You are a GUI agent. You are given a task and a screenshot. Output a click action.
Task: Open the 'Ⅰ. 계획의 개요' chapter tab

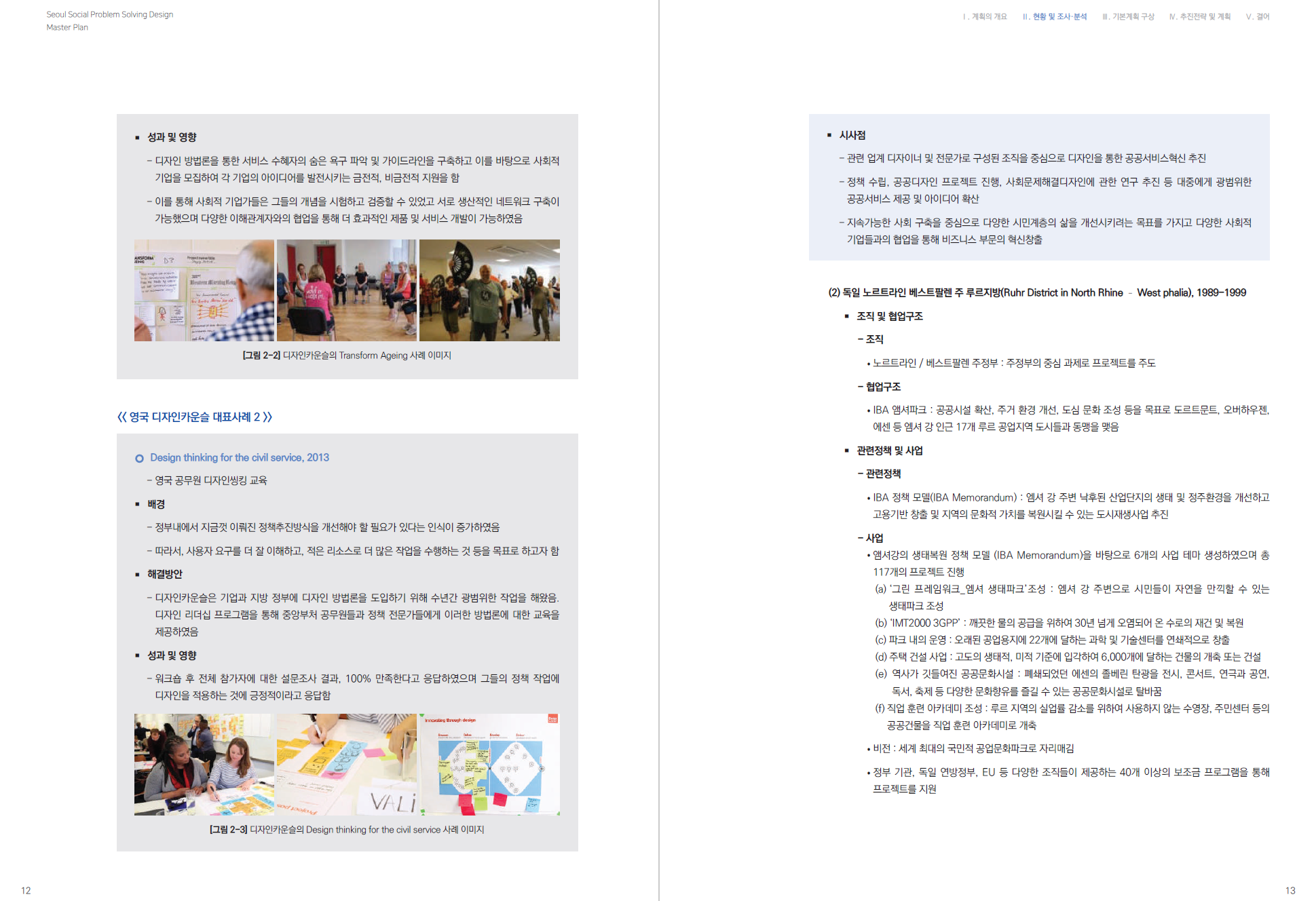coord(984,17)
